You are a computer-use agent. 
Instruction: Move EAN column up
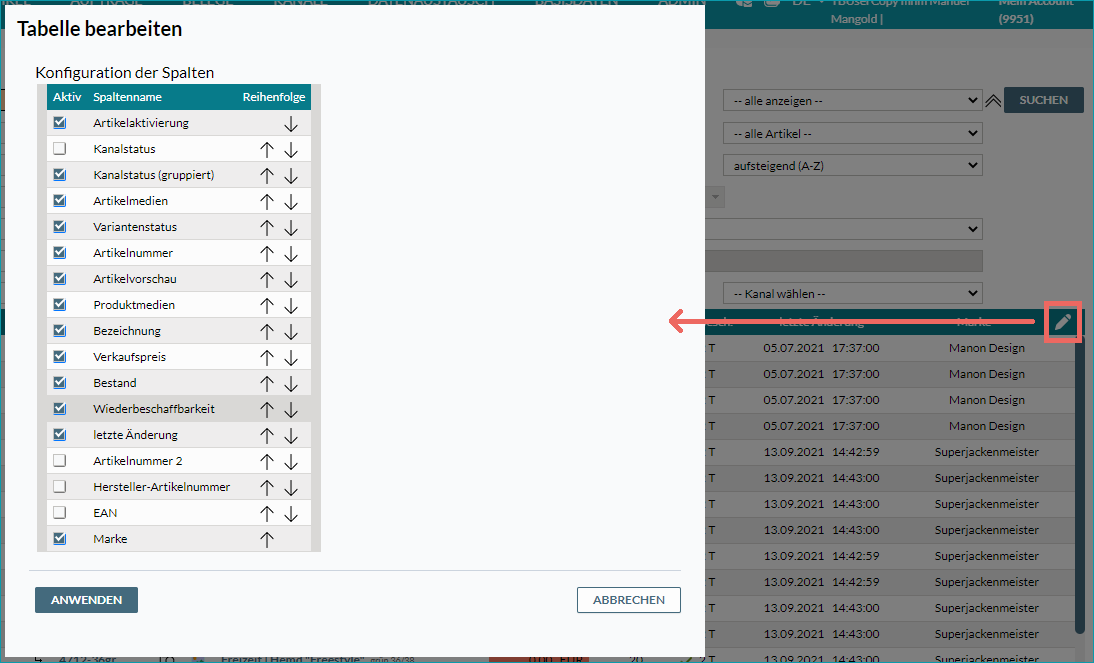click(x=267, y=514)
